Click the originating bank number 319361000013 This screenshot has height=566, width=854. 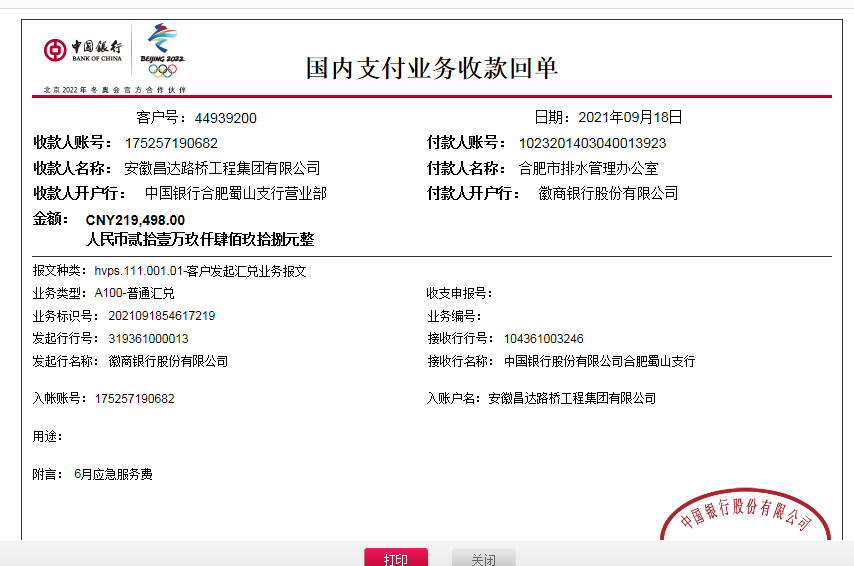[x=148, y=339]
